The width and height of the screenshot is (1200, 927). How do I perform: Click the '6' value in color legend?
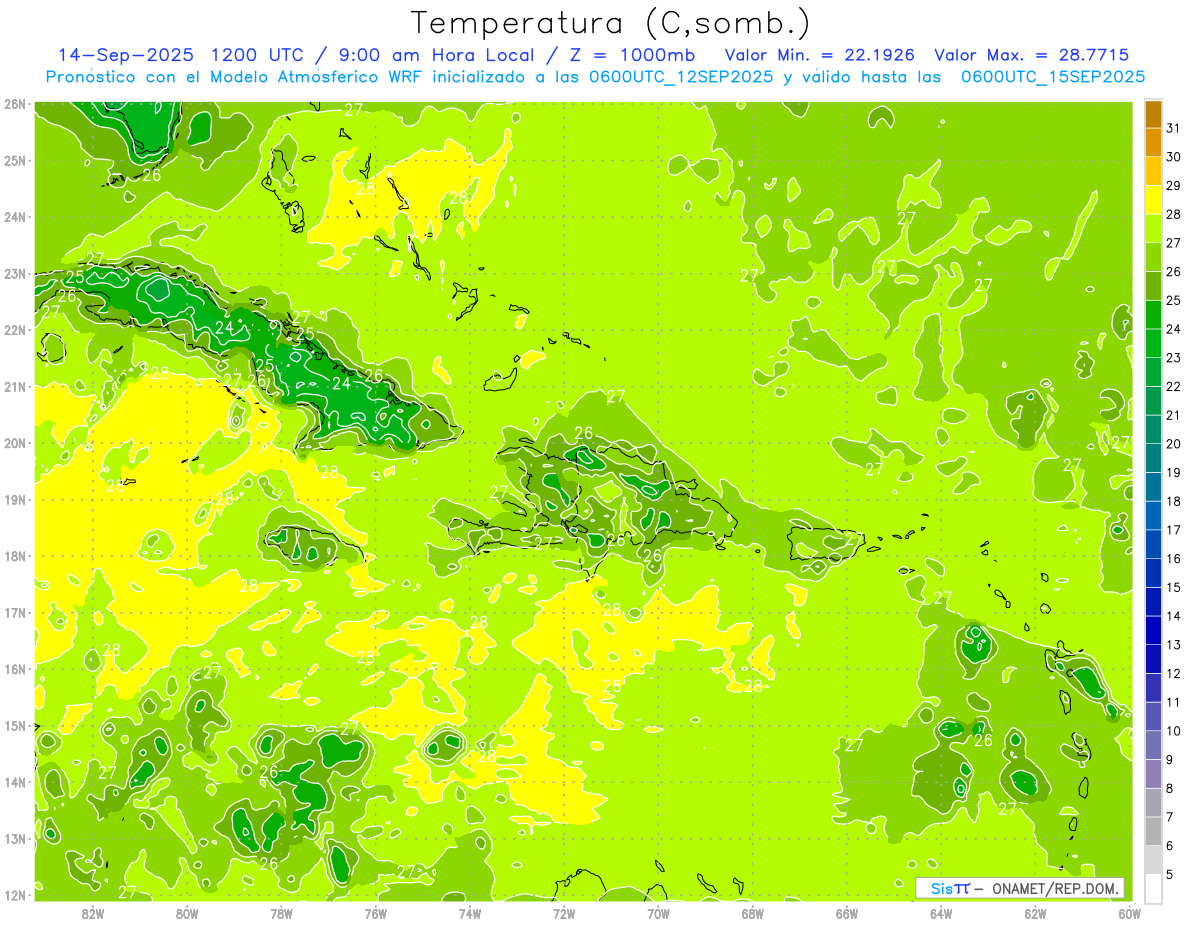1170,846
